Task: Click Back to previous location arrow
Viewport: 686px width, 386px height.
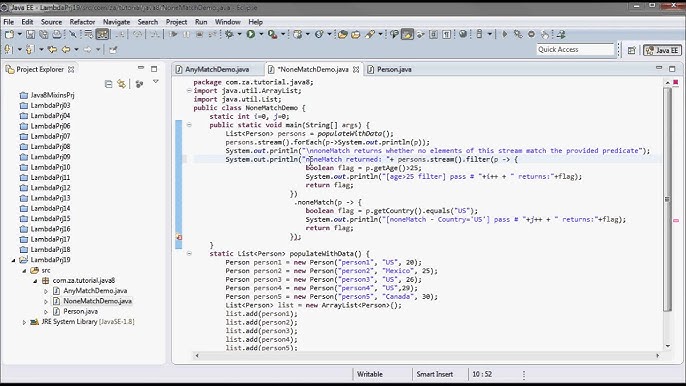Action: pos(66,49)
